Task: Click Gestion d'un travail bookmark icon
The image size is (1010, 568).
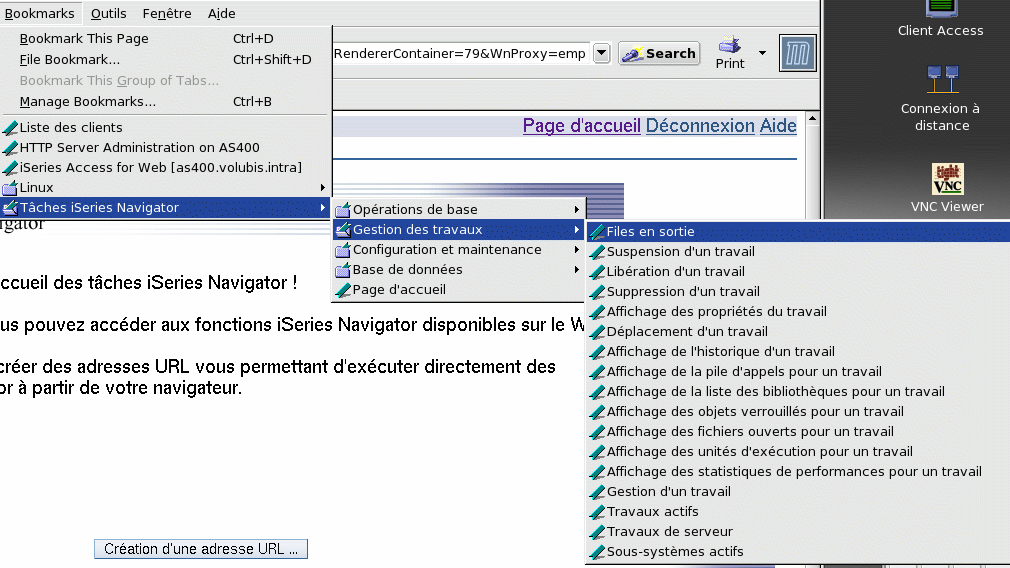Action: coord(597,491)
